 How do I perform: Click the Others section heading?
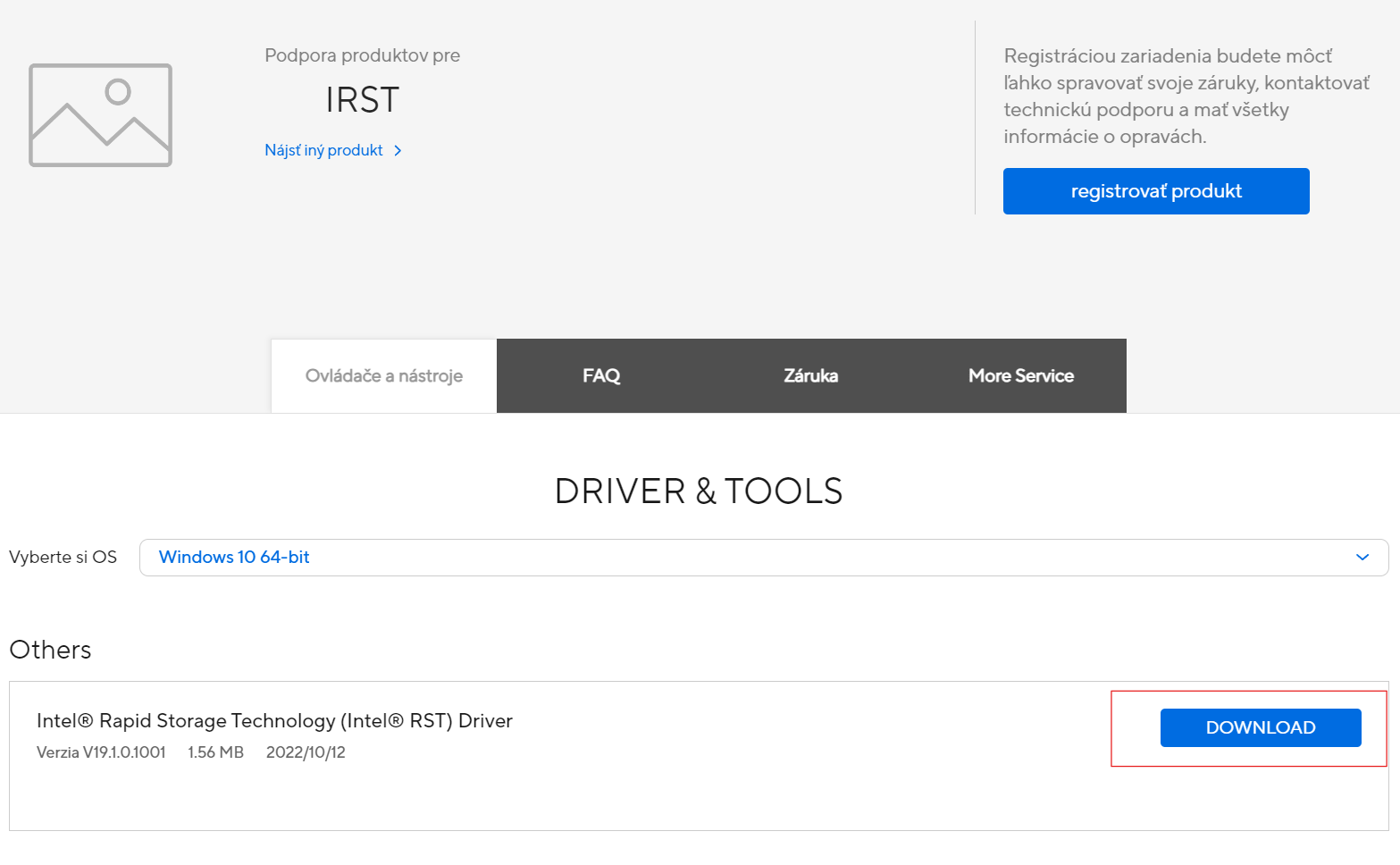50,650
